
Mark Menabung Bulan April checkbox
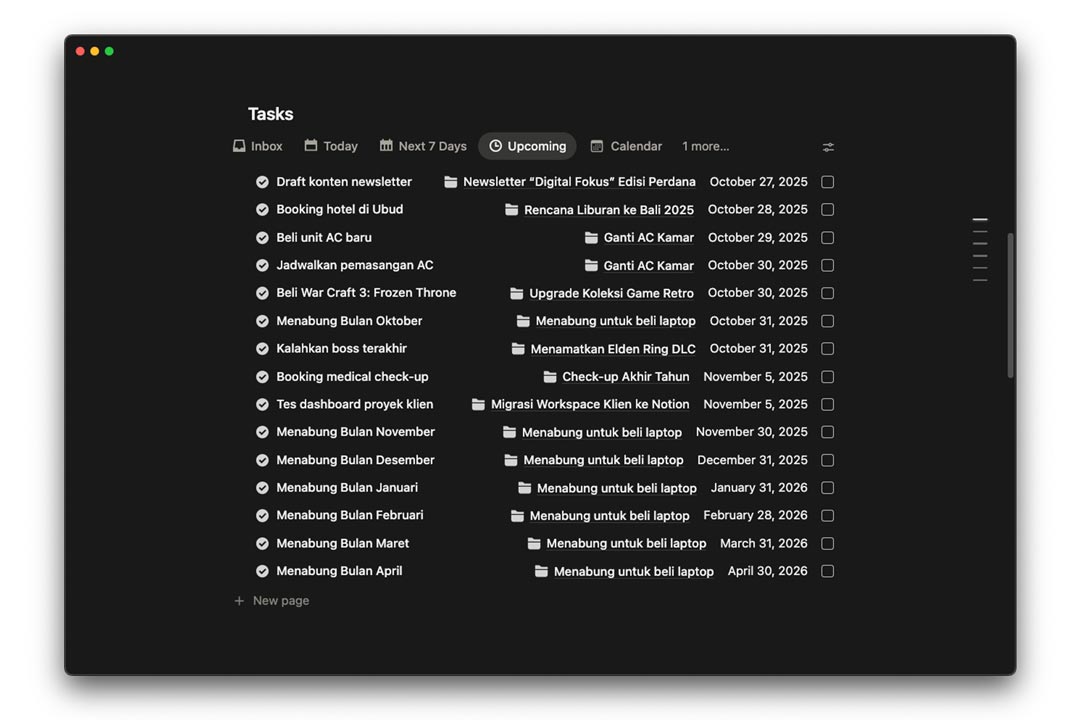click(x=828, y=571)
